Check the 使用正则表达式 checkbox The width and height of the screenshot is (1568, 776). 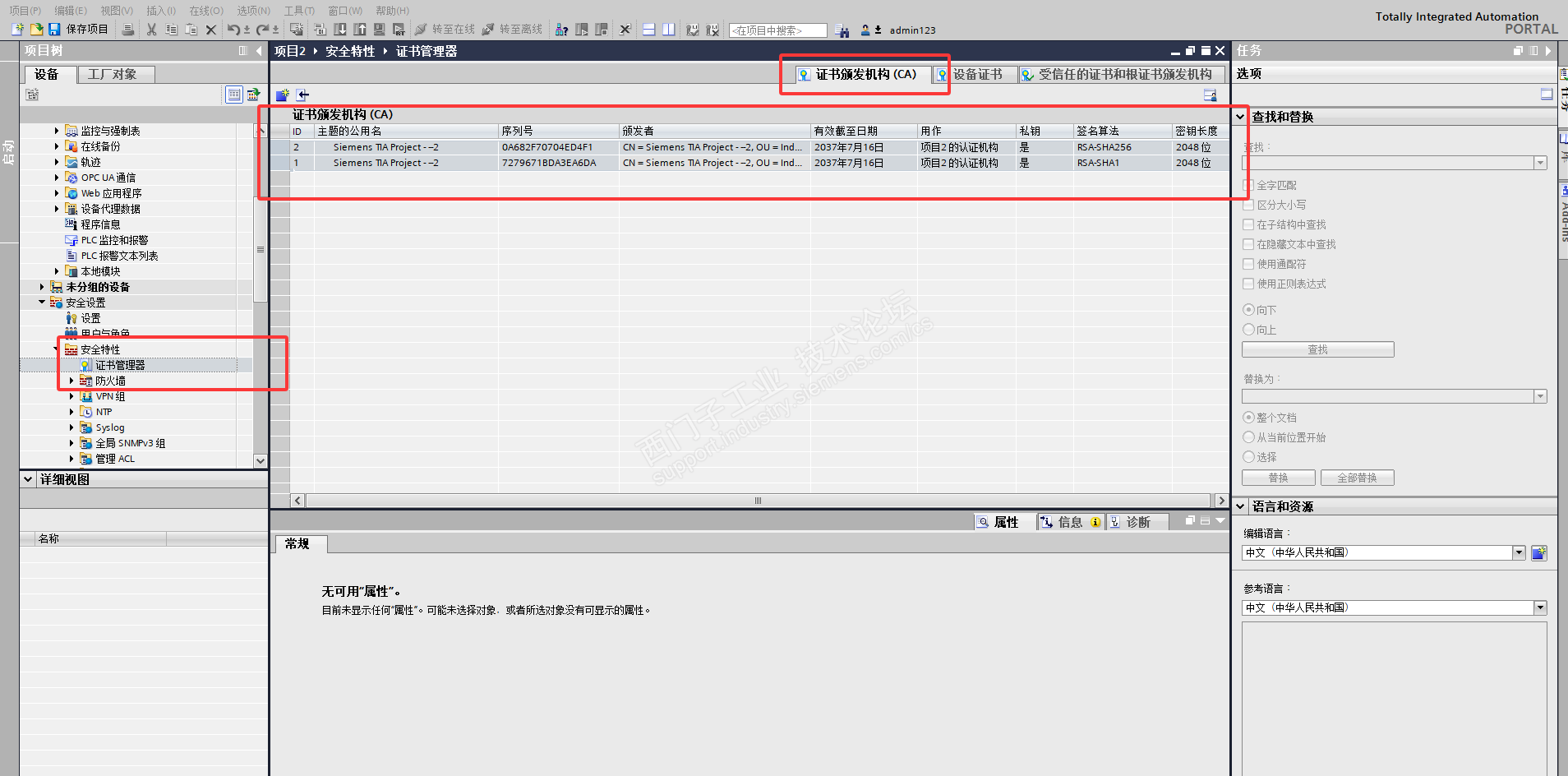1248,284
